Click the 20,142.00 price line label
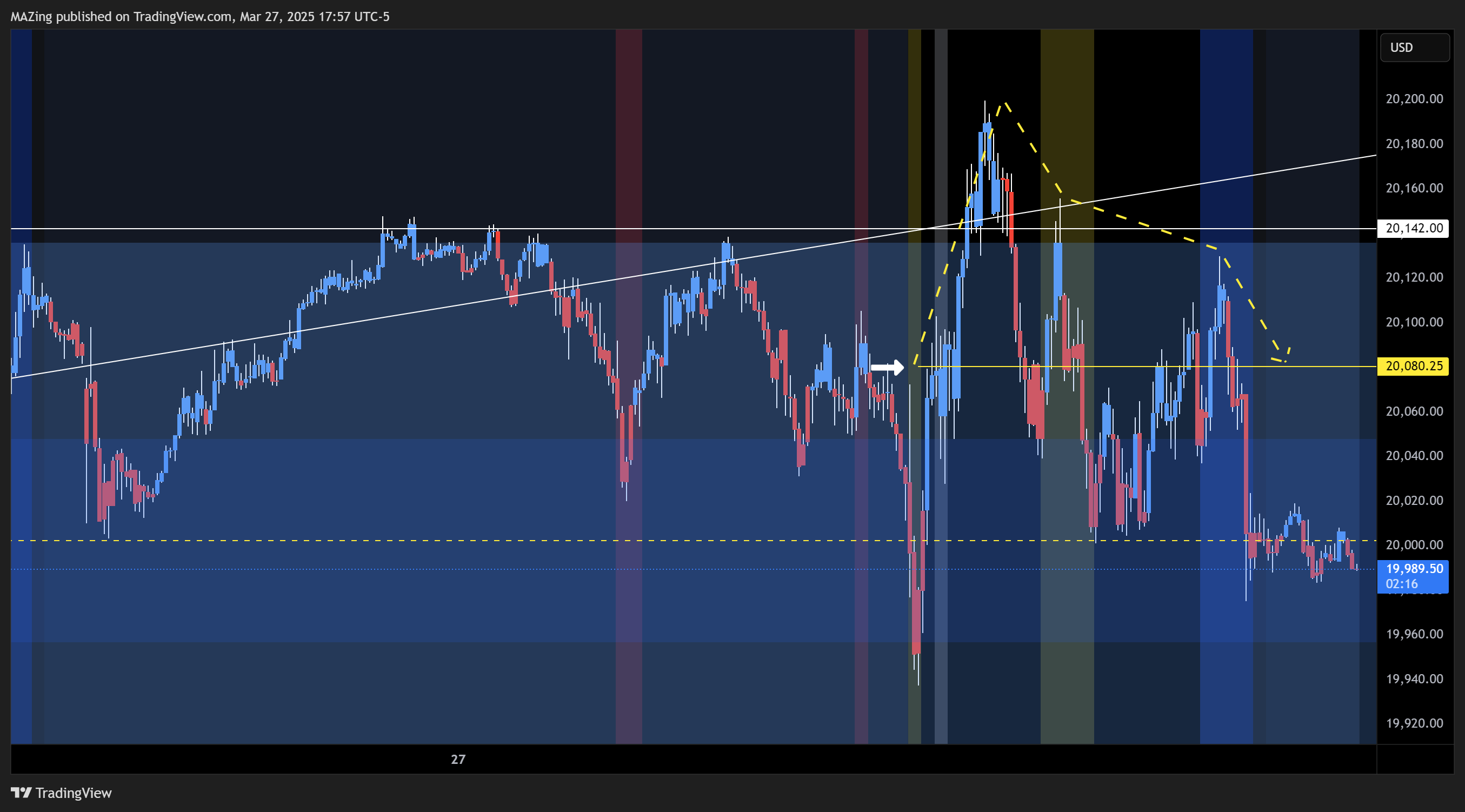 pos(1413,228)
